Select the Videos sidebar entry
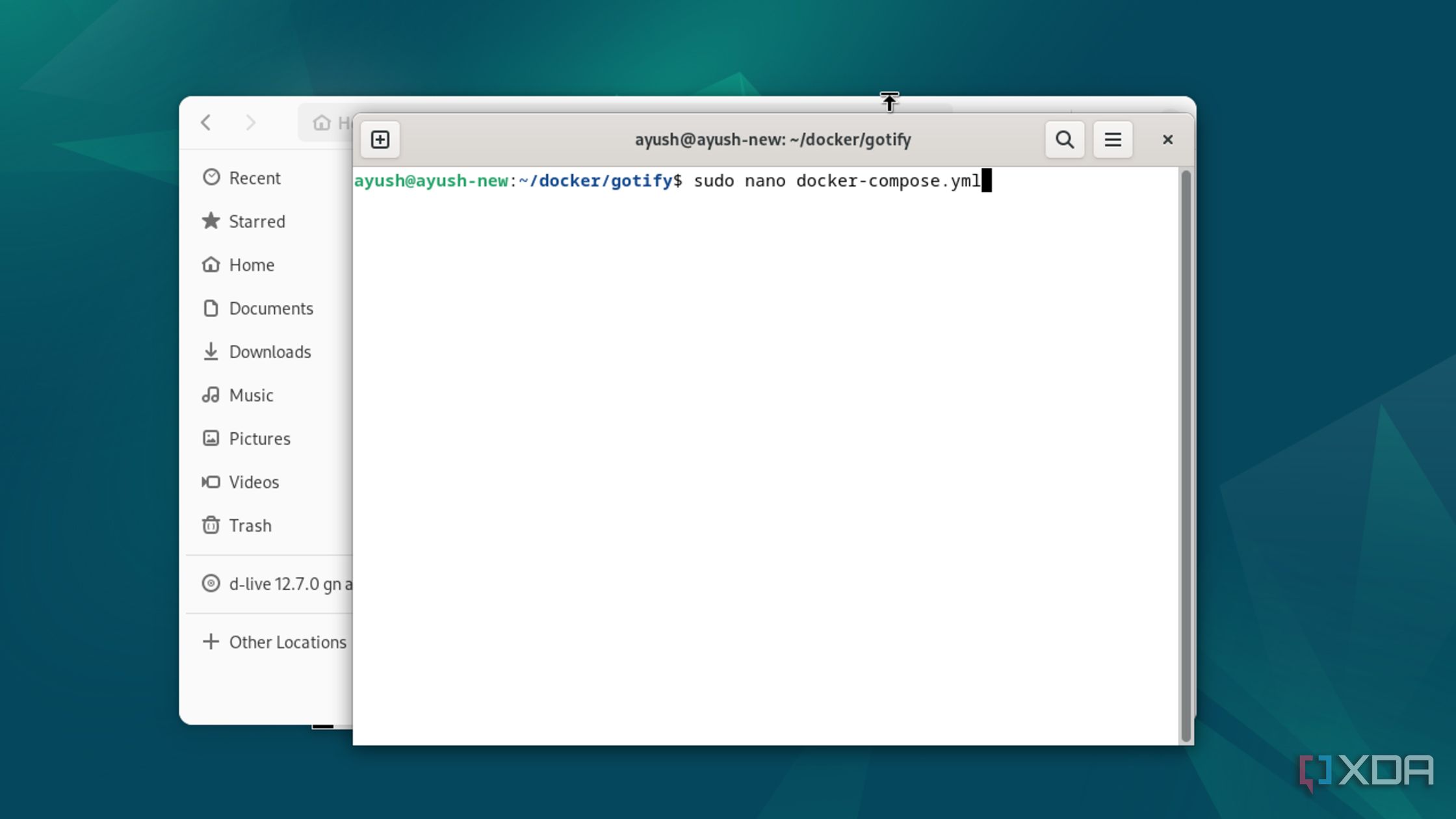 [x=253, y=482]
